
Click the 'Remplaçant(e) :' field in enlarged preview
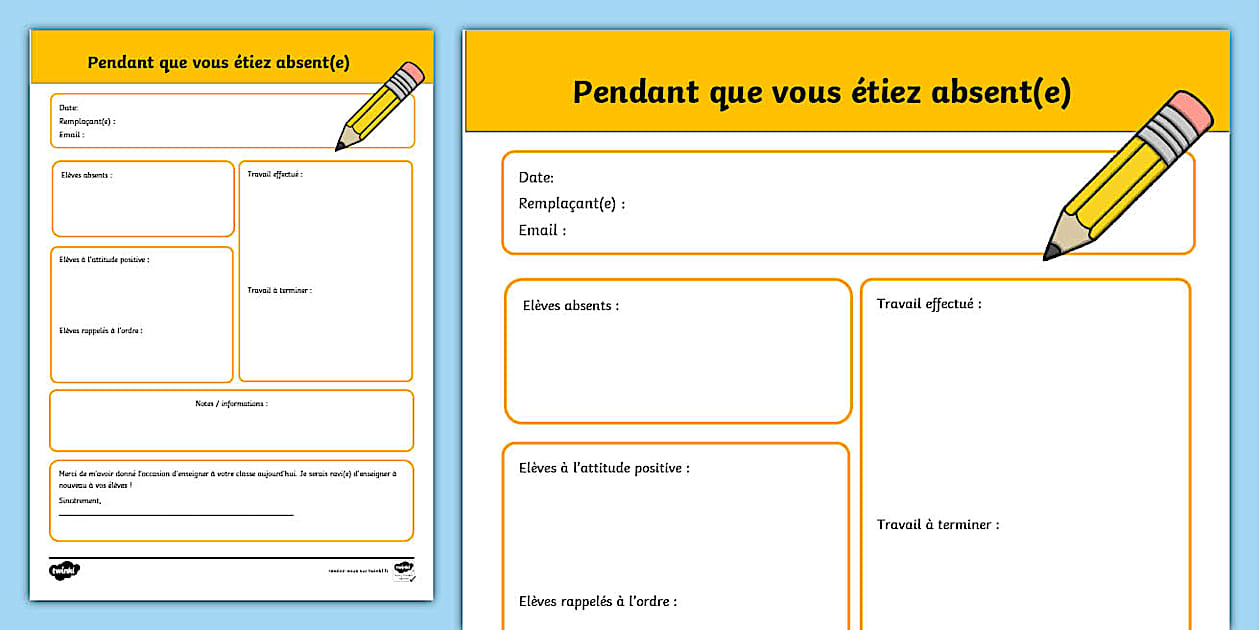571,204
